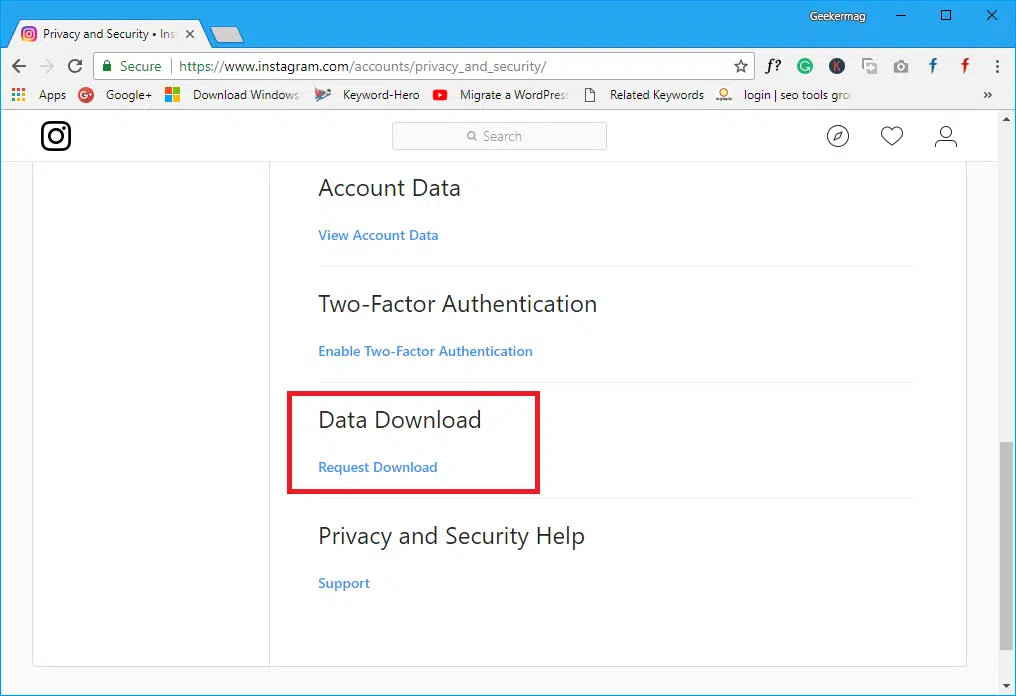Screen dimensions: 1016x696
Task: Open Chrome's three-dot menu
Action: click(997, 66)
